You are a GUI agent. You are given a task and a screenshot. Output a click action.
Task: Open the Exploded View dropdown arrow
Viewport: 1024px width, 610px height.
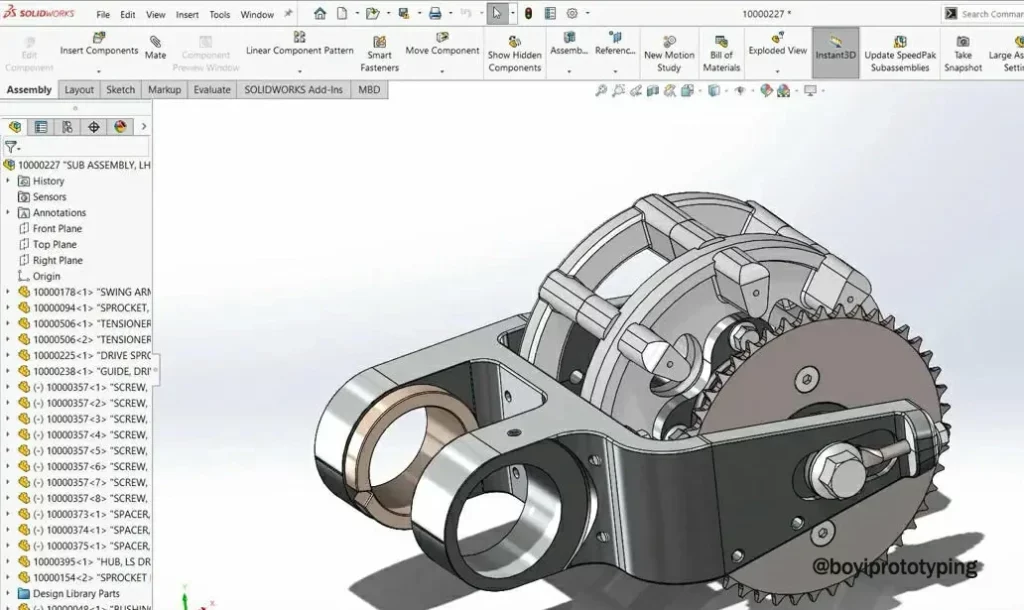click(778, 71)
